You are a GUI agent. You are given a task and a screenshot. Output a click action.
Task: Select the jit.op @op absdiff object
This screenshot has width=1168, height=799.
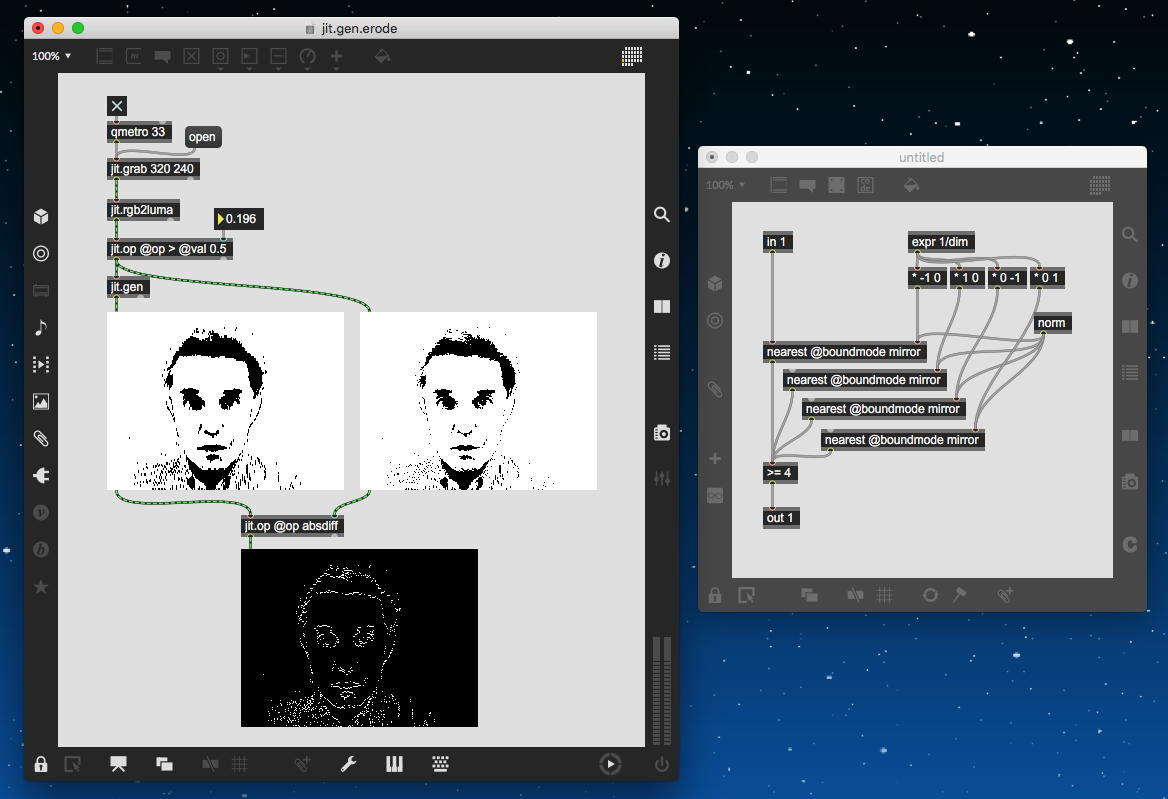point(292,526)
